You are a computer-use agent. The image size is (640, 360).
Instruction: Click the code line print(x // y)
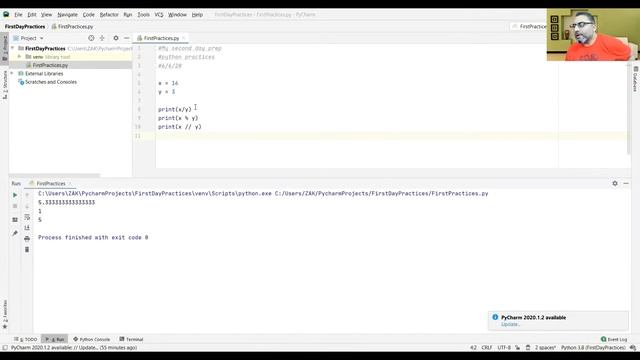[x=180, y=127]
